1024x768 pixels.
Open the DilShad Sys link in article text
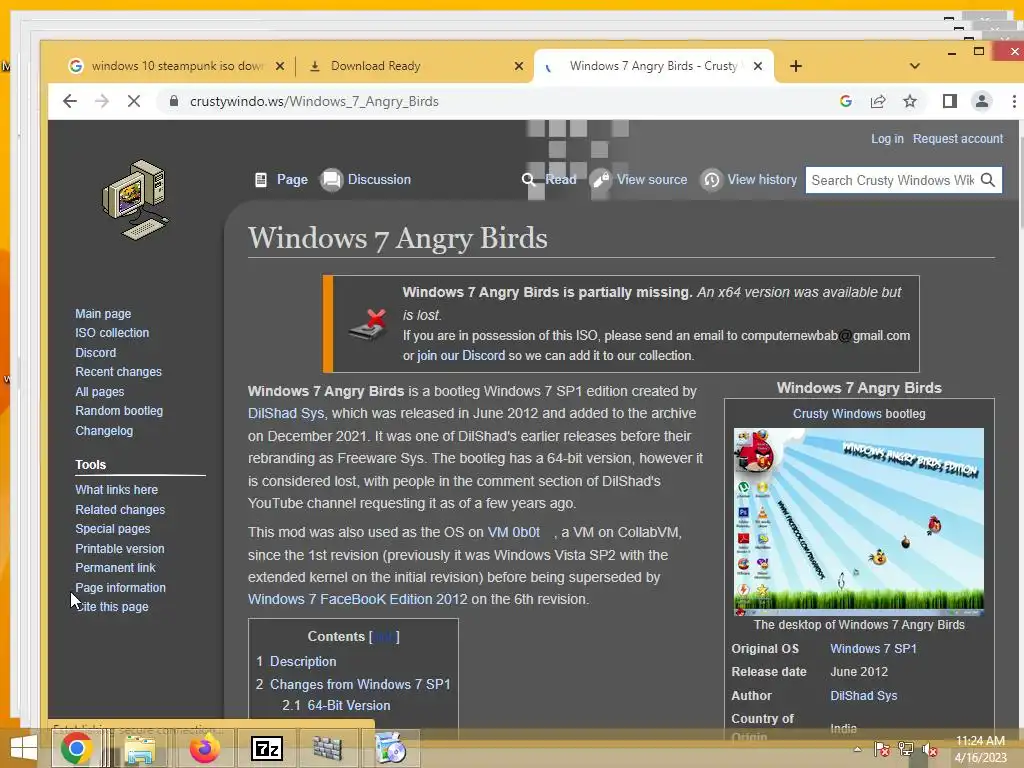[x=285, y=413]
